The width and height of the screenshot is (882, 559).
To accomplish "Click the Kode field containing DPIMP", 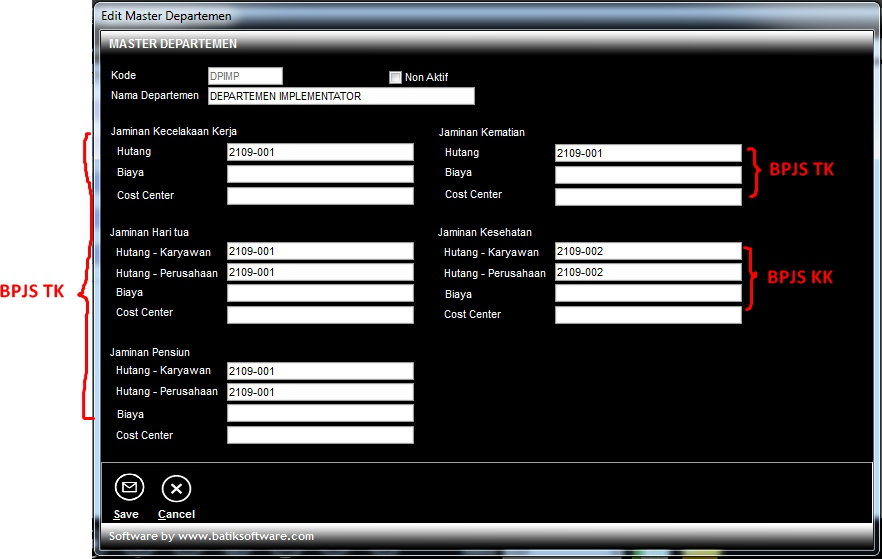I will click(x=245, y=76).
